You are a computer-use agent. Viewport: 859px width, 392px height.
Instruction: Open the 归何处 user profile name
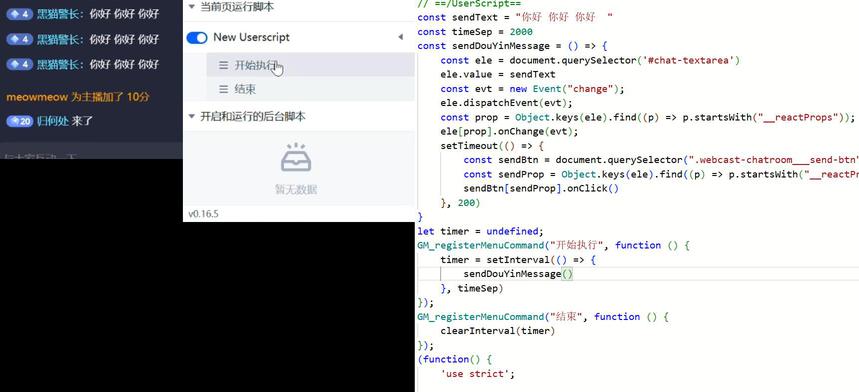pos(53,122)
